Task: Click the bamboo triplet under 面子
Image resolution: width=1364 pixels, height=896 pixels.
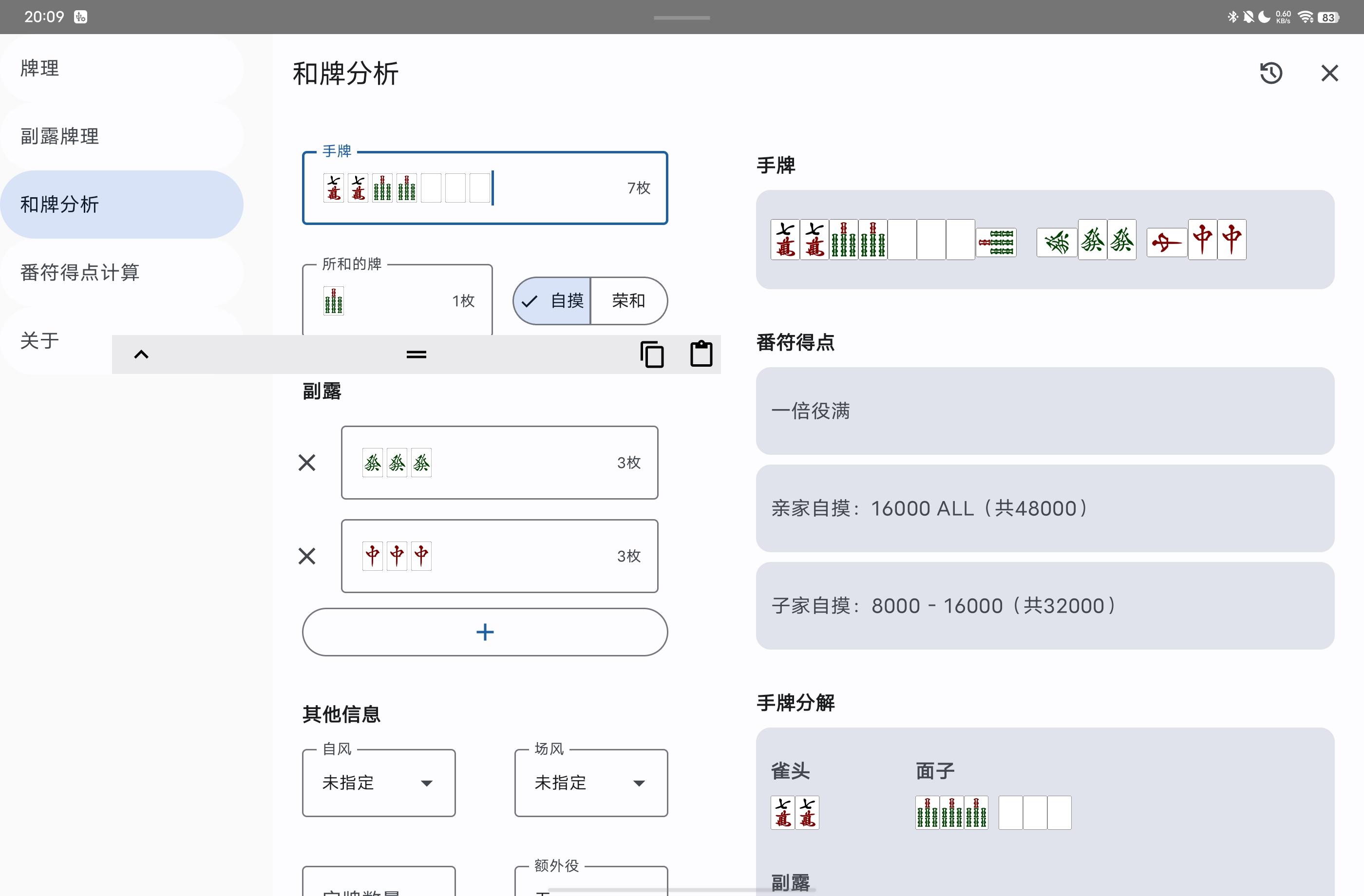Action: tap(951, 812)
